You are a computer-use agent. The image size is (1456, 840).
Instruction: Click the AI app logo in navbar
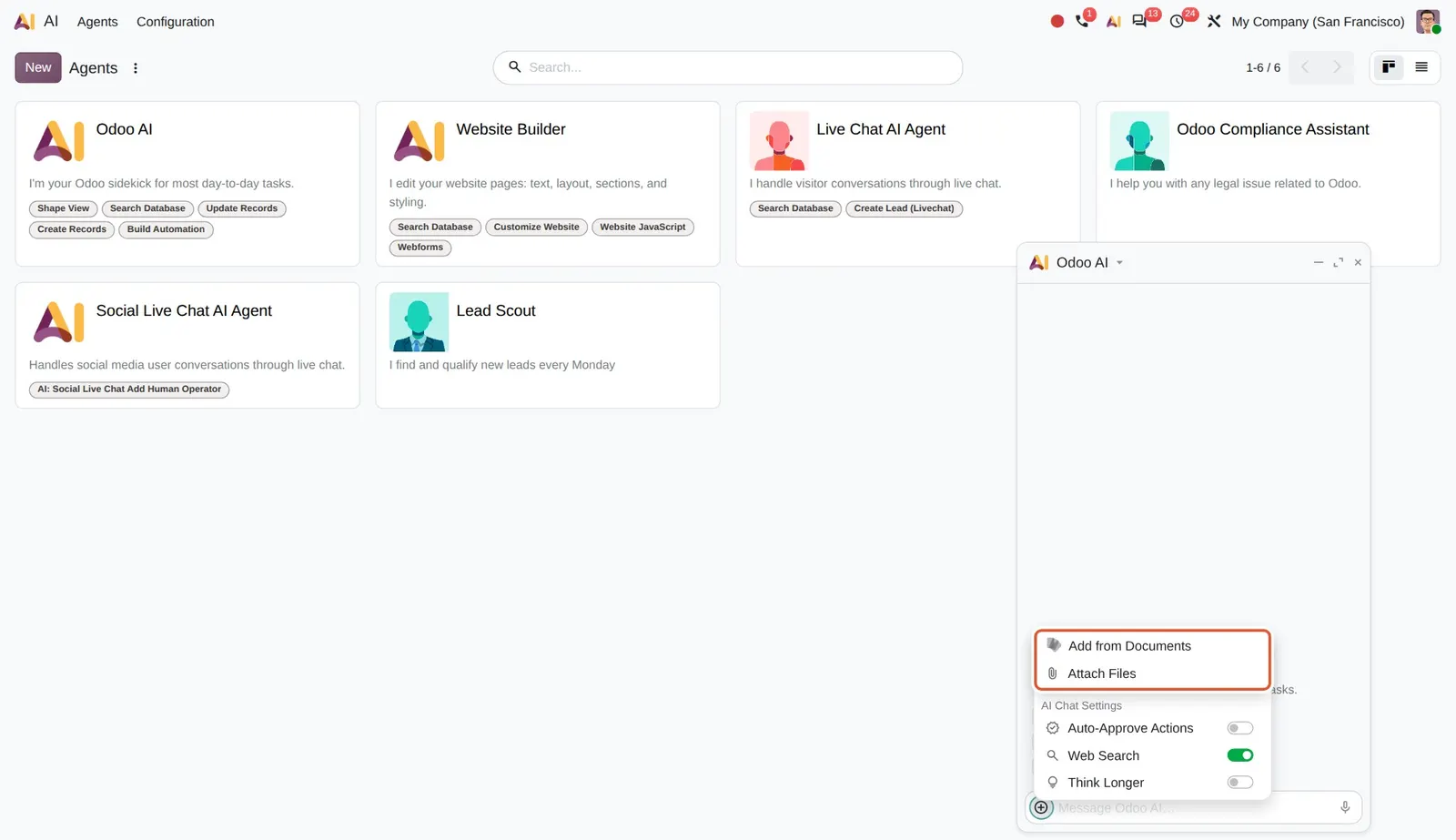click(x=25, y=21)
